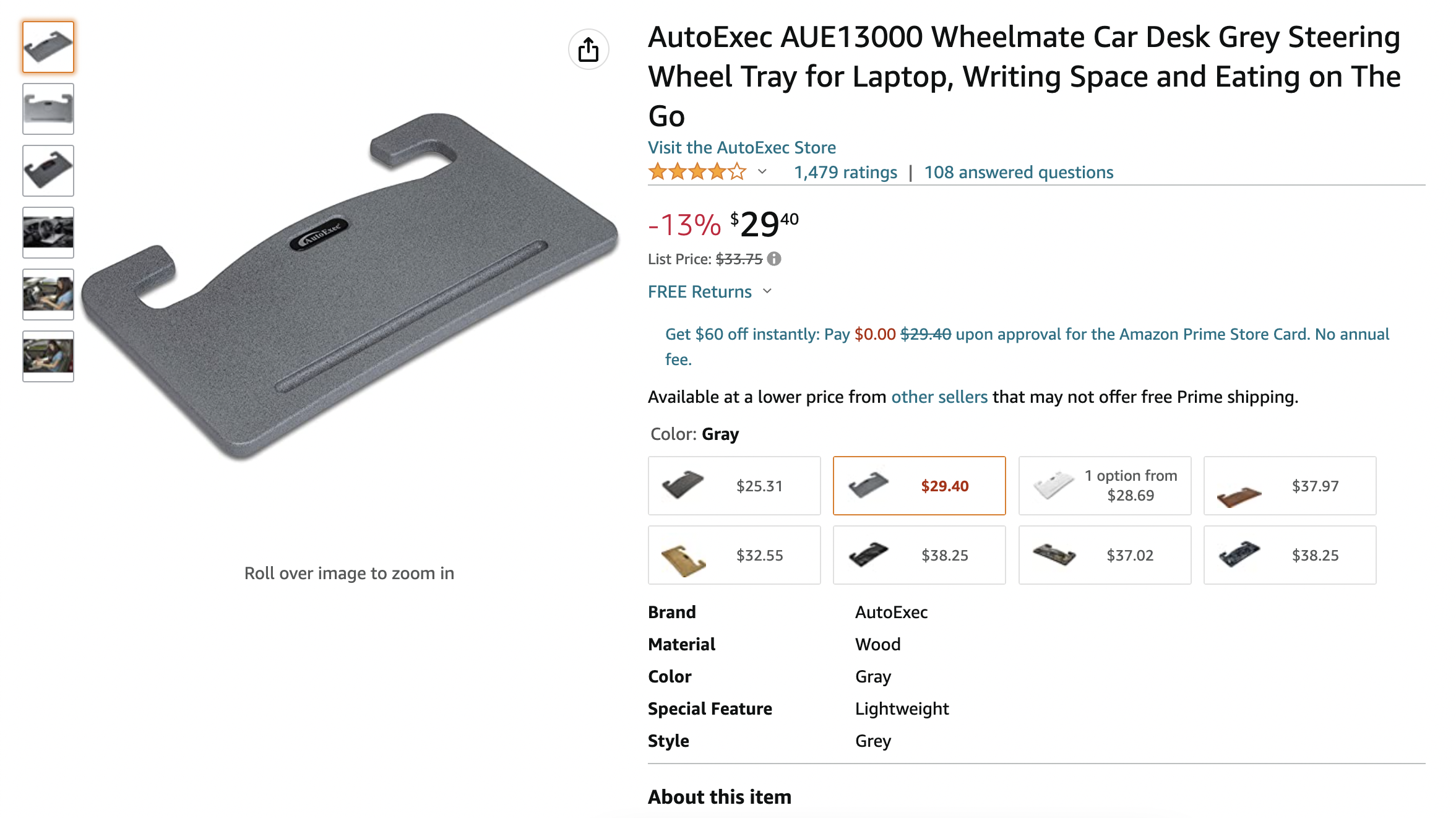
Task: Visit the AutoExec Store link
Action: coord(741,147)
